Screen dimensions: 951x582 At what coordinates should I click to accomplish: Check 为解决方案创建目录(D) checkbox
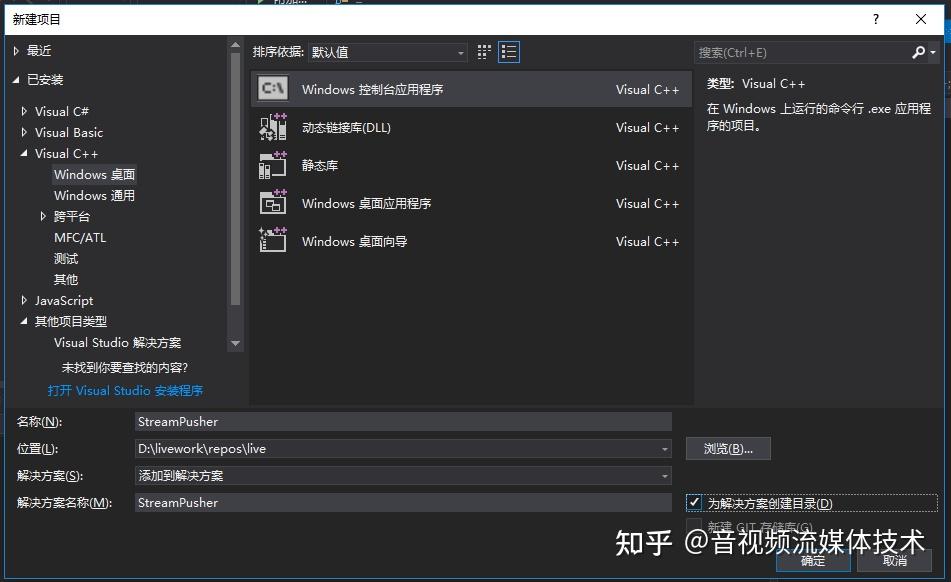click(693, 503)
